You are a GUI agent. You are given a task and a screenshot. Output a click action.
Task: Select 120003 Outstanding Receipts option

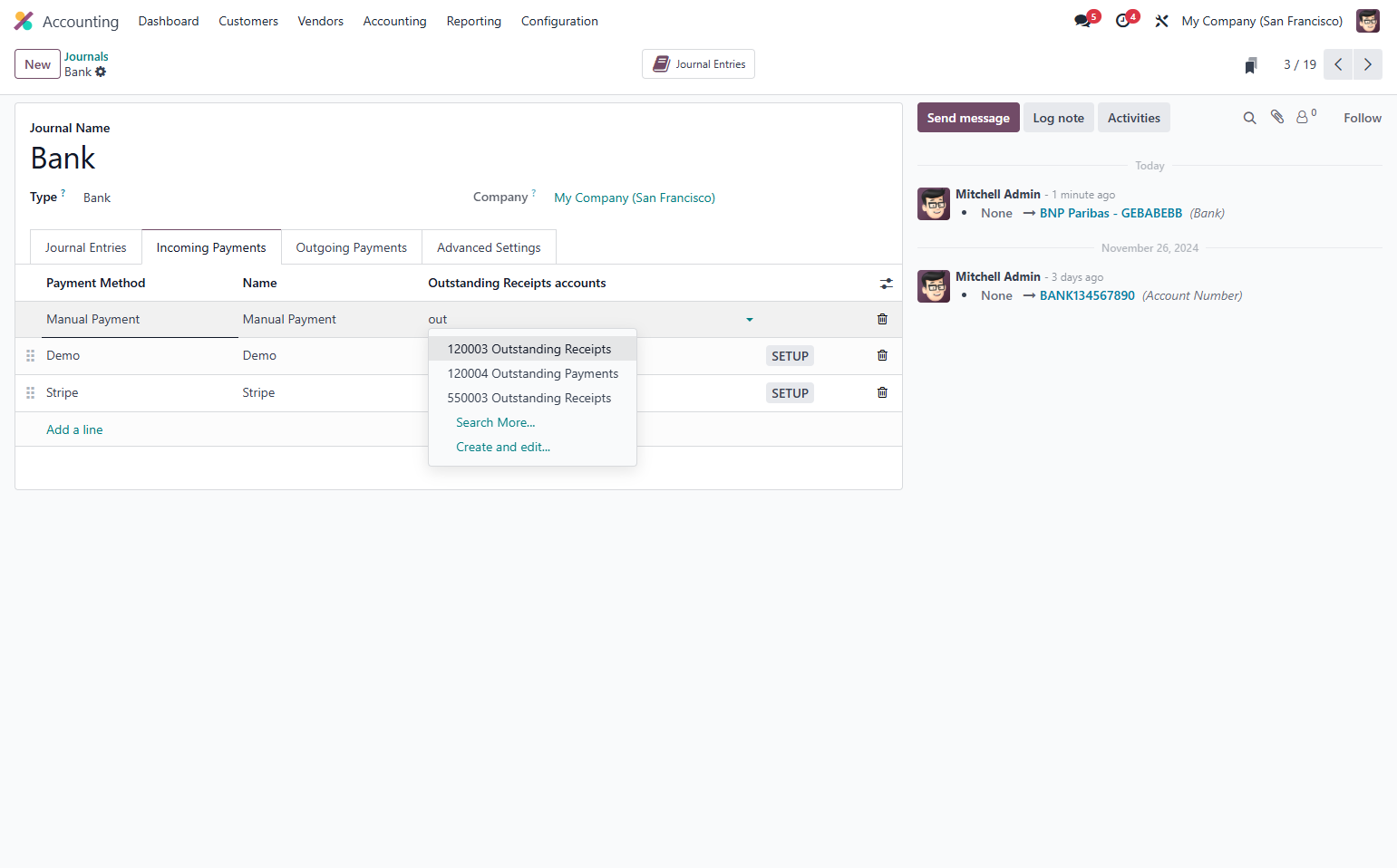[x=532, y=349]
